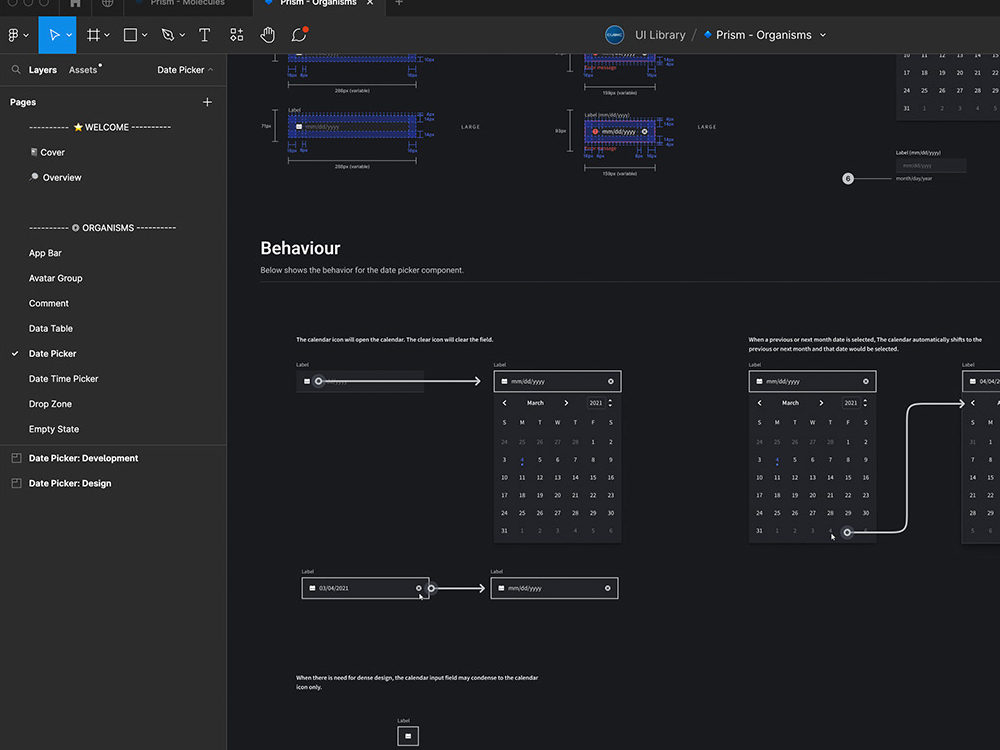Add a new page with plus icon
Screen dimensions: 1000x750
207,102
